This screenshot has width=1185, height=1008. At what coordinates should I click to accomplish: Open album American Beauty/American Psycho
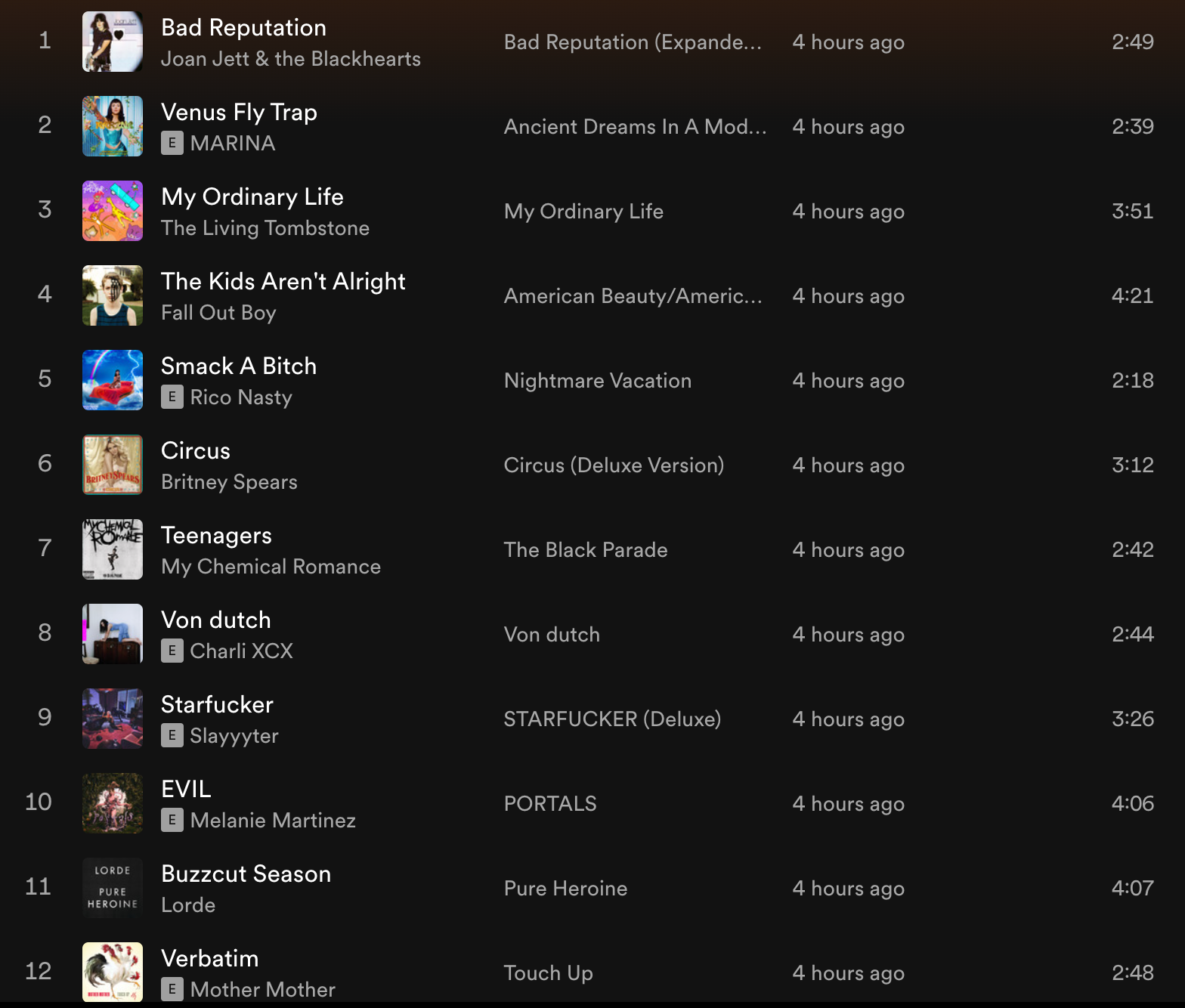[x=633, y=296]
